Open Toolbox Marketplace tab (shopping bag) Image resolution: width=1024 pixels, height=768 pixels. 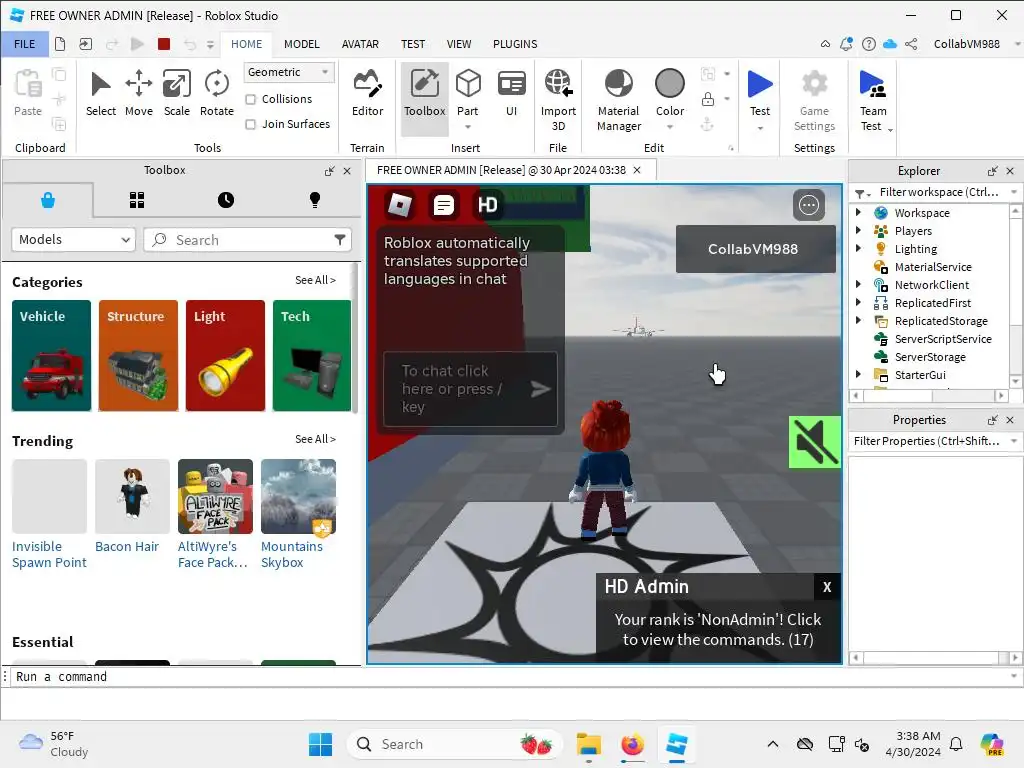point(48,200)
